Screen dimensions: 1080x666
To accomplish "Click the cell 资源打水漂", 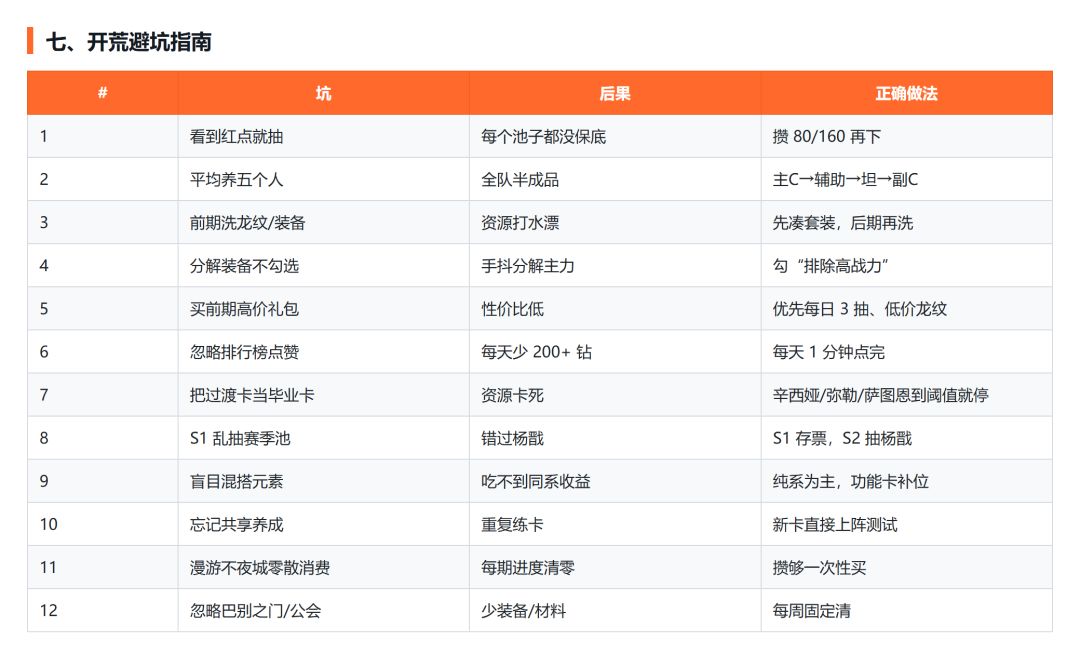I will [x=615, y=222].
